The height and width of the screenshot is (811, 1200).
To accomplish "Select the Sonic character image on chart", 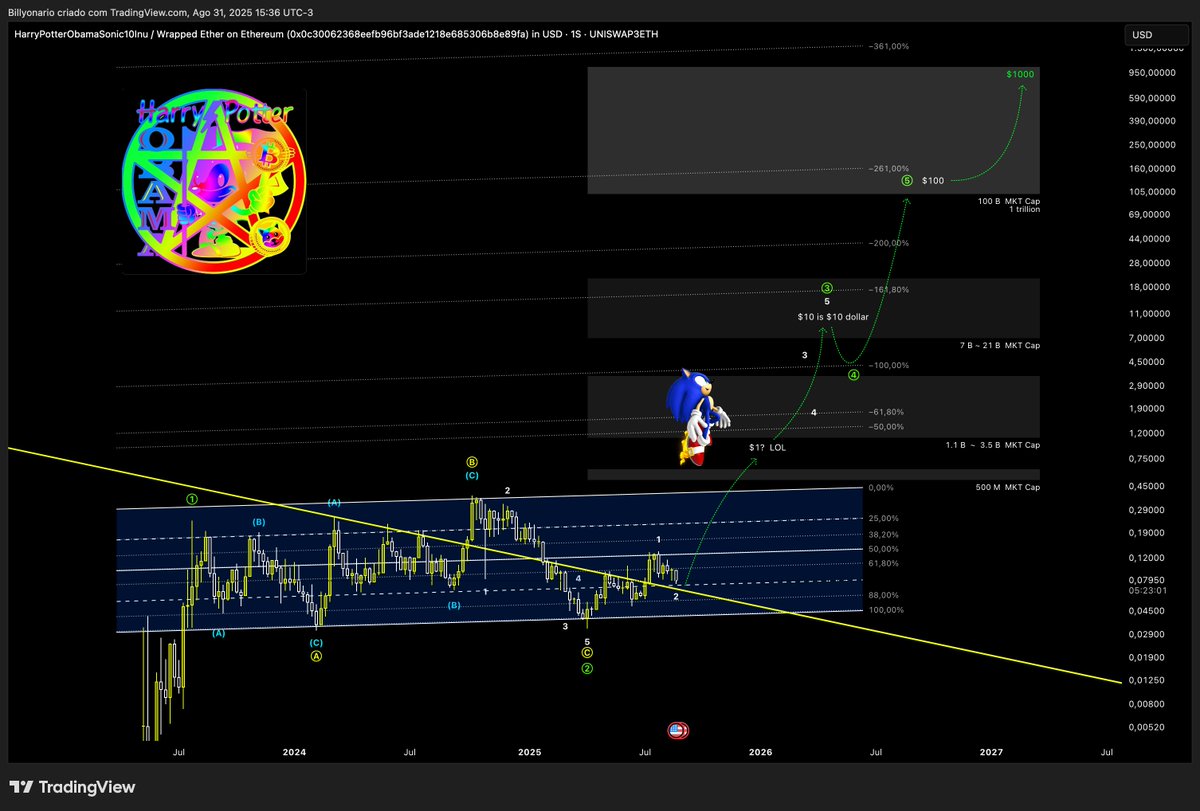I will 696,416.
